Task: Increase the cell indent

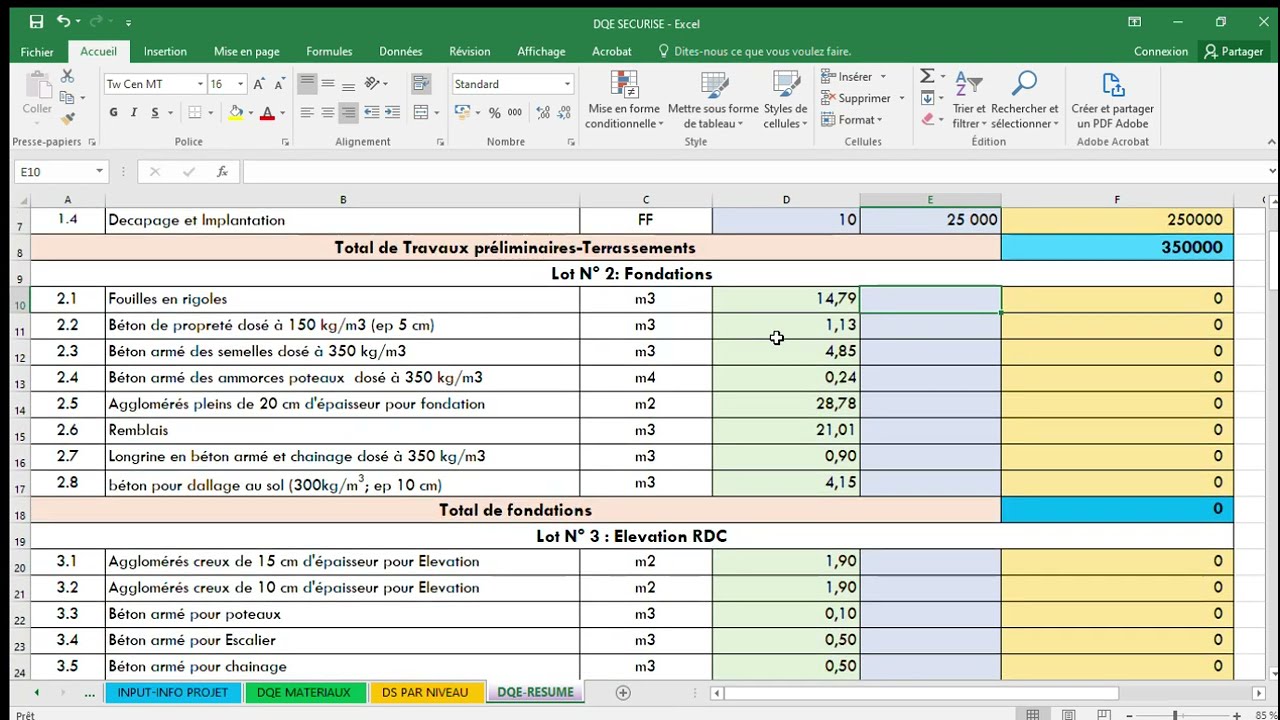Action: coord(392,113)
